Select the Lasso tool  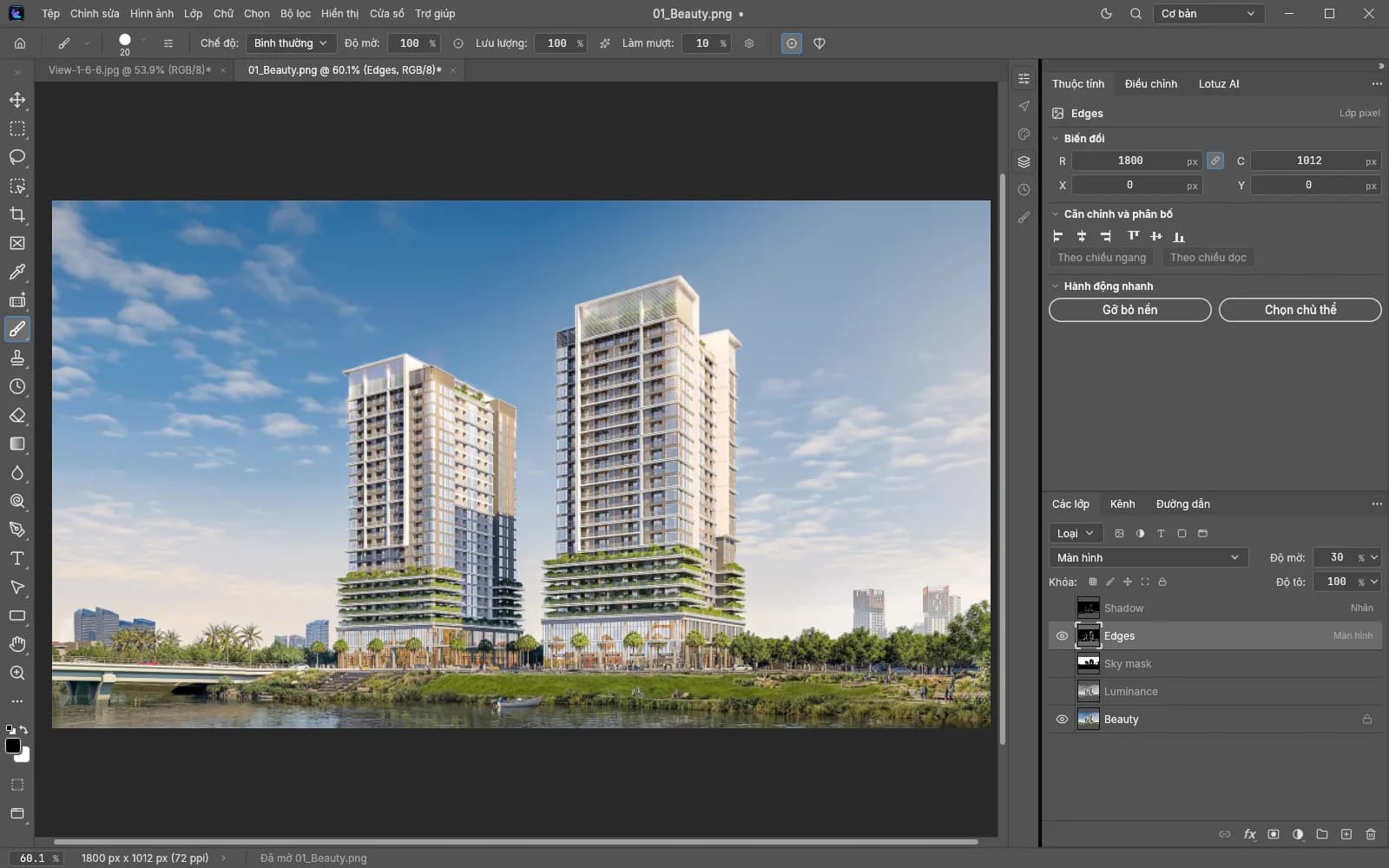[x=17, y=157]
